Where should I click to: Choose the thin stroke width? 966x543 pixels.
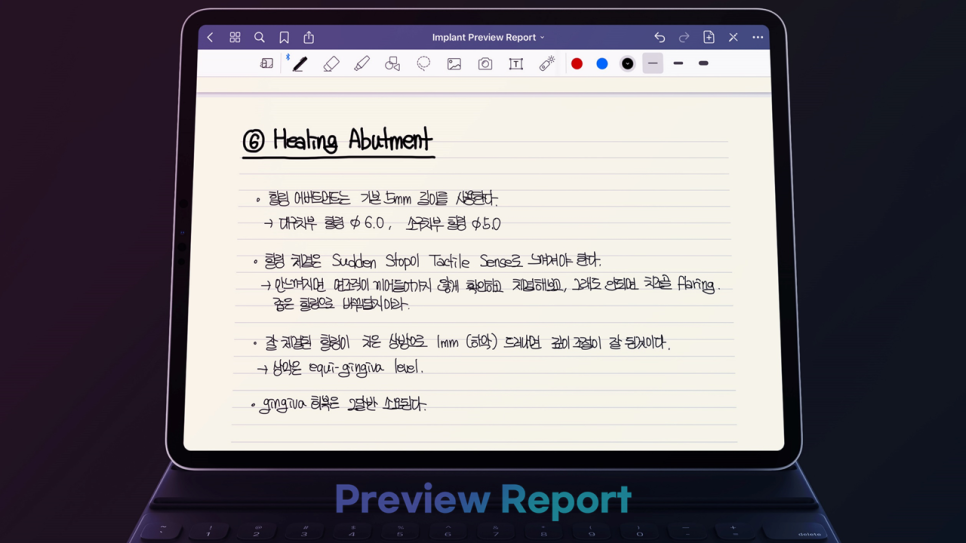[653, 64]
